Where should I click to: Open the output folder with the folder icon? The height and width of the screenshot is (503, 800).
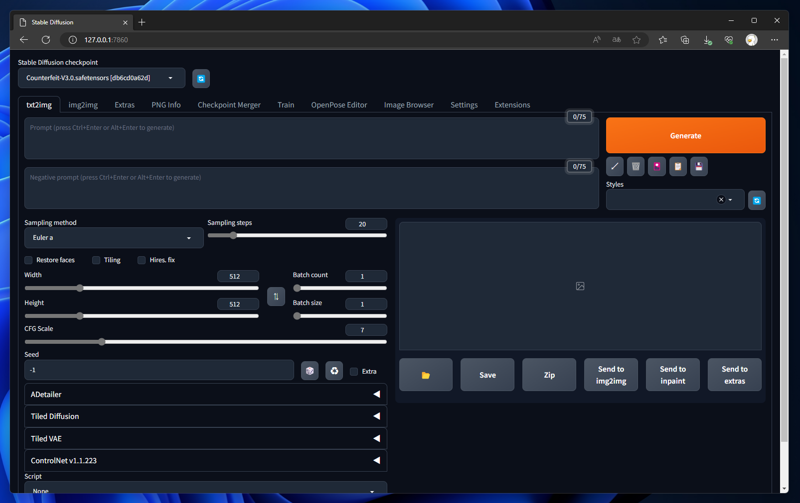[x=426, y=375]
